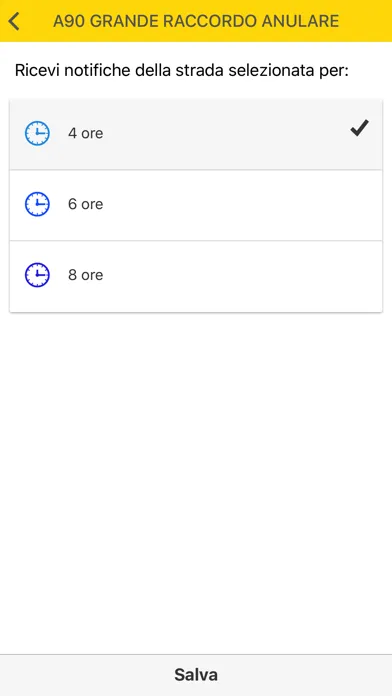Viewport: 392px width, 696px height.
Task: Tap the '4 ore' text label
Action: click(85, 133)
